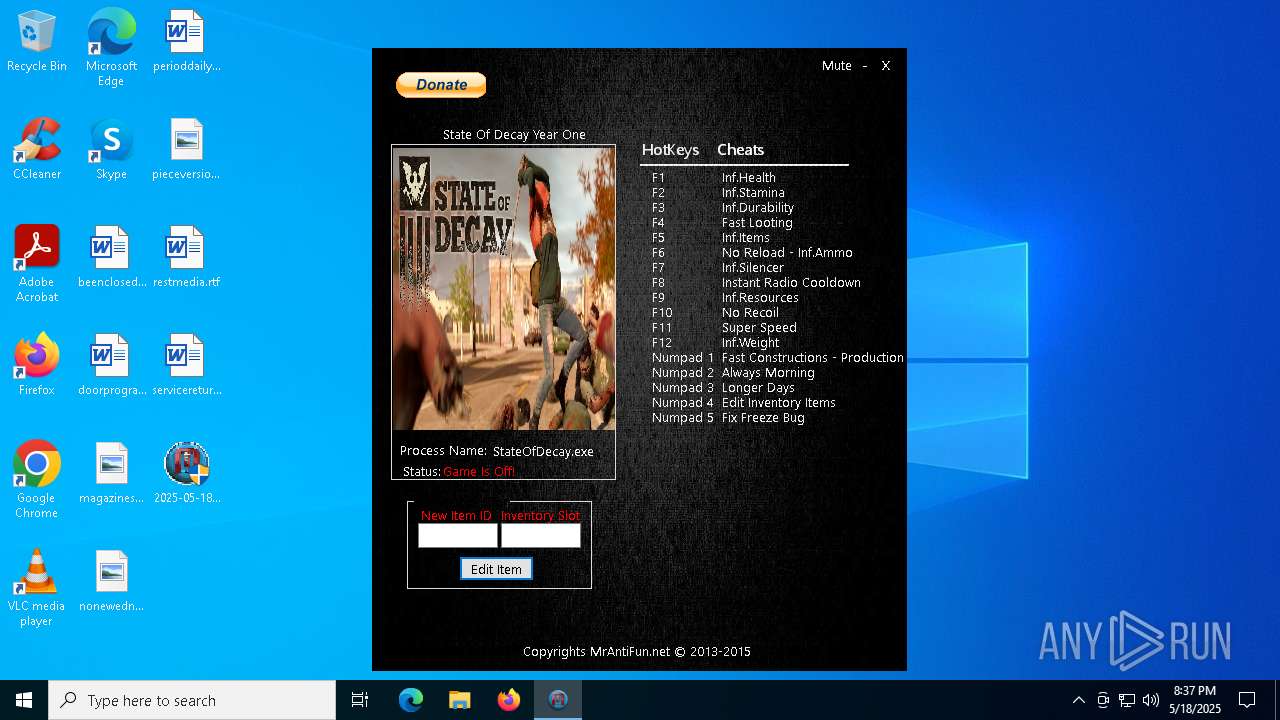Click the Cheats column header
Viewport: 1280px width, 720px height.
click(740, 150)
